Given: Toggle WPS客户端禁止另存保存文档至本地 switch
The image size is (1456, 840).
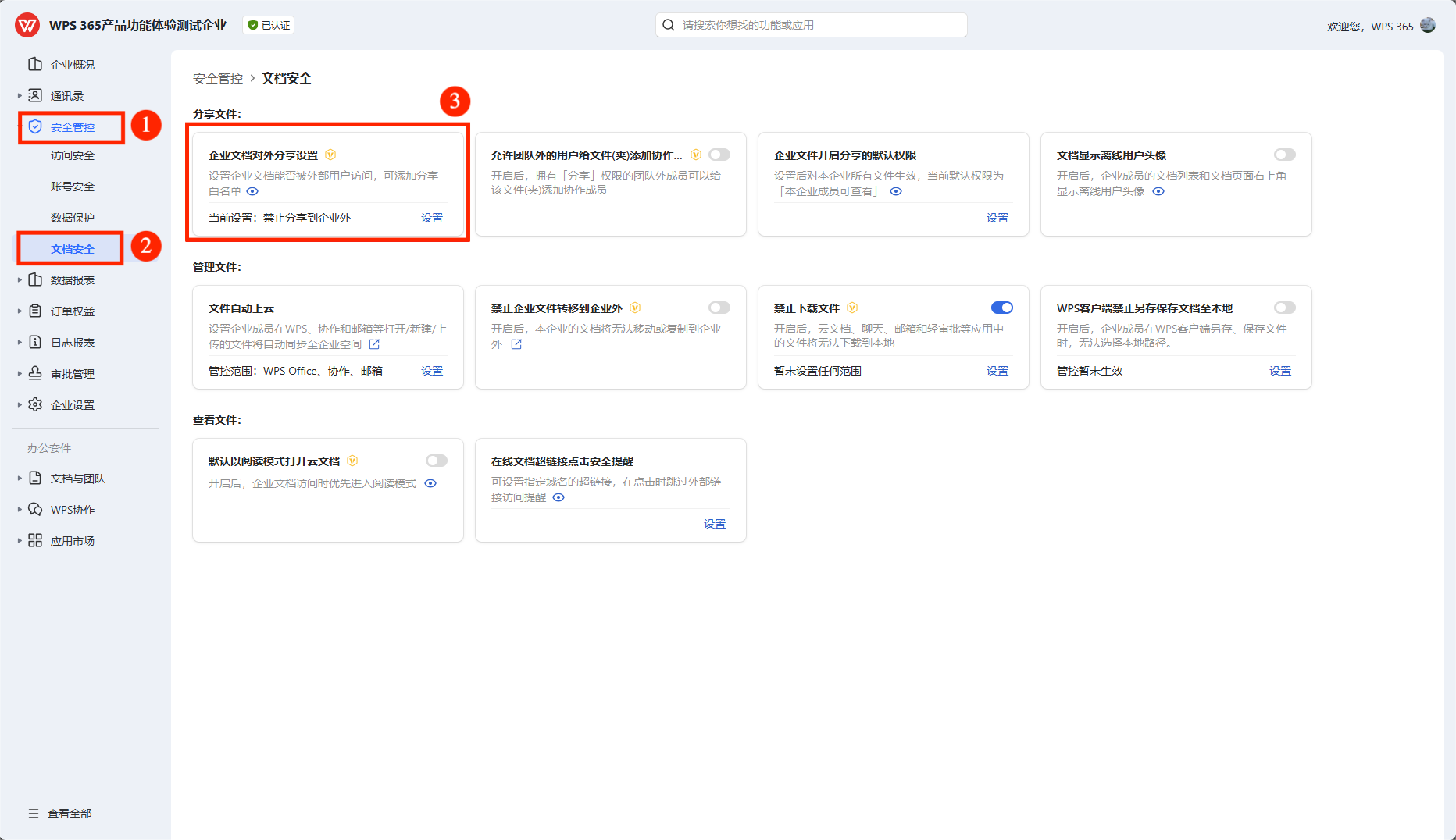Looking at the screenshot, I should pyautogui.click(x=1285, y=308).
